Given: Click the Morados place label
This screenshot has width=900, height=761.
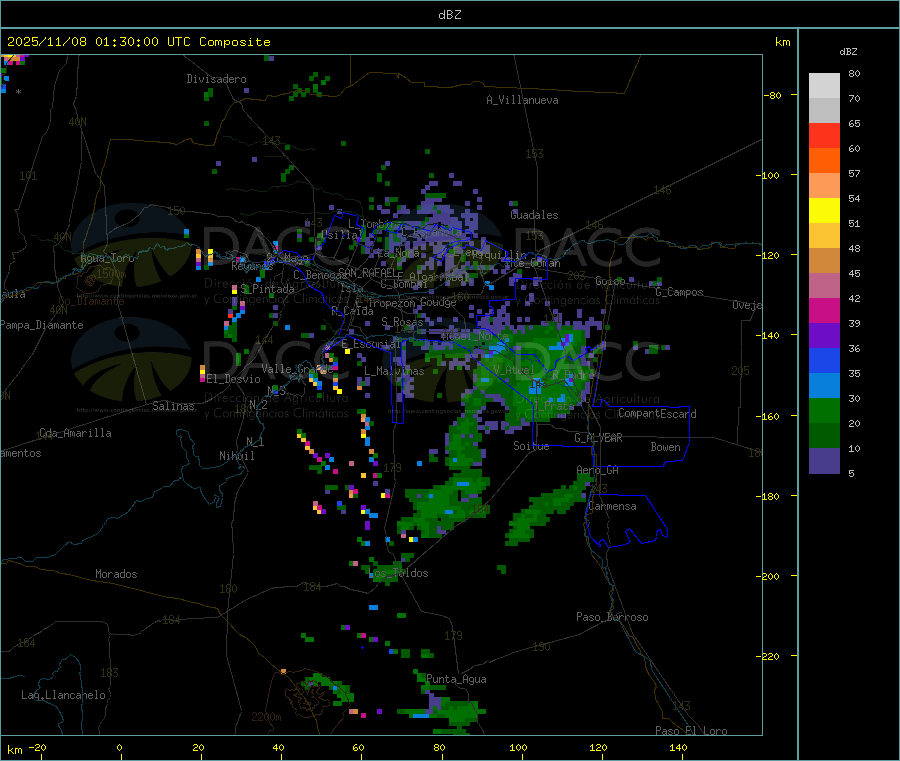Looking at the screenshot, I should [116, 574].
